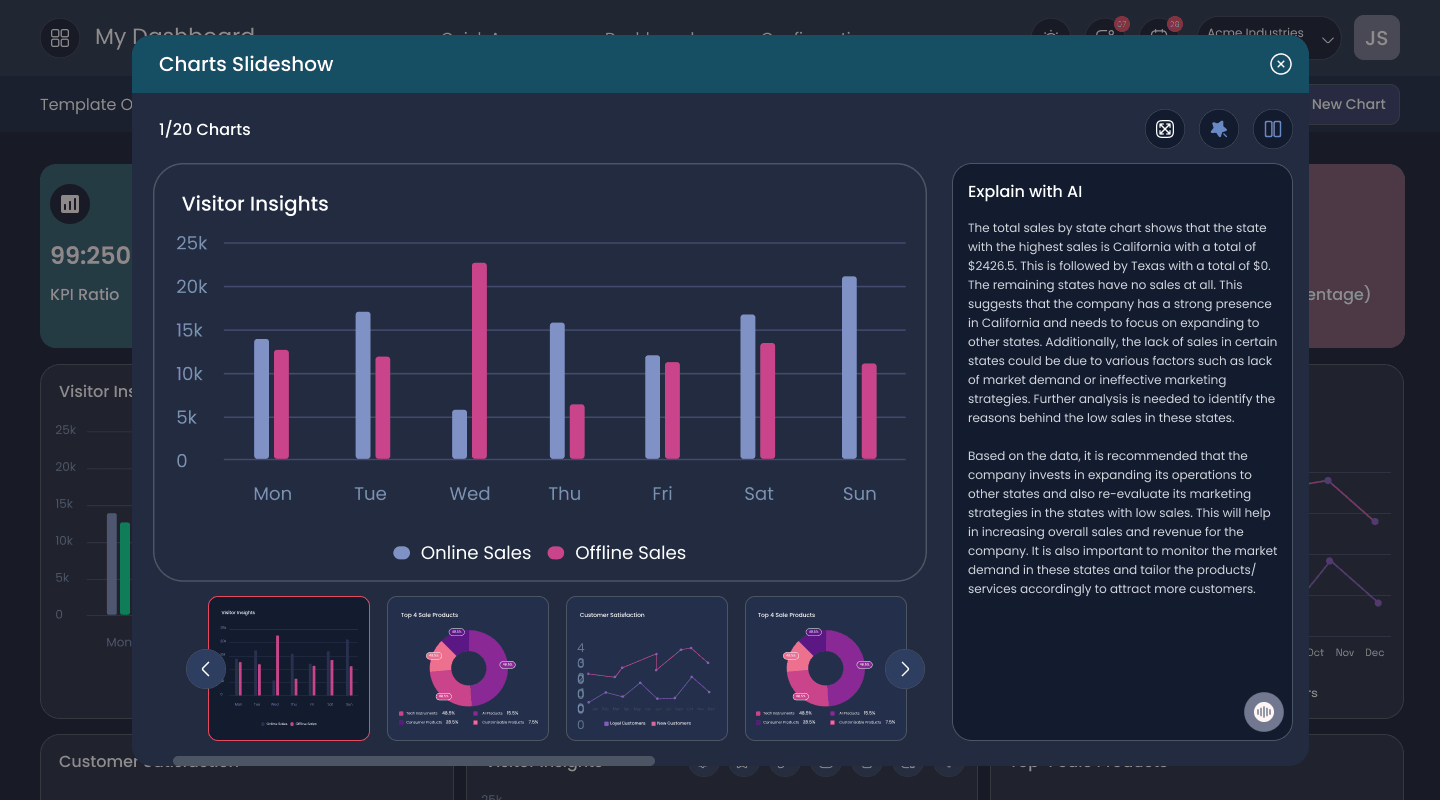Toggle the split columns layout icon

(1273, 129)
